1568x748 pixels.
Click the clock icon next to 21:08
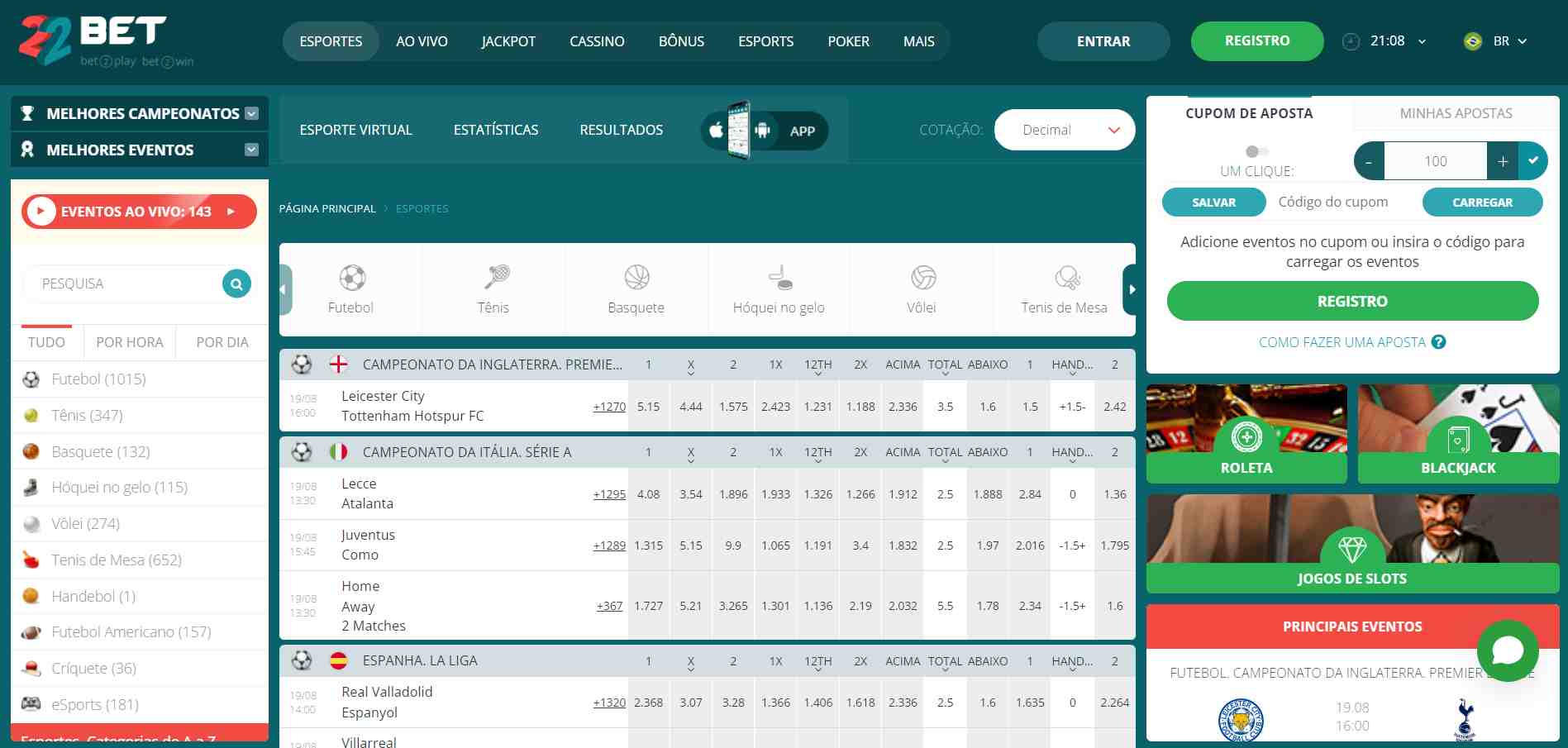[1351, 41]
